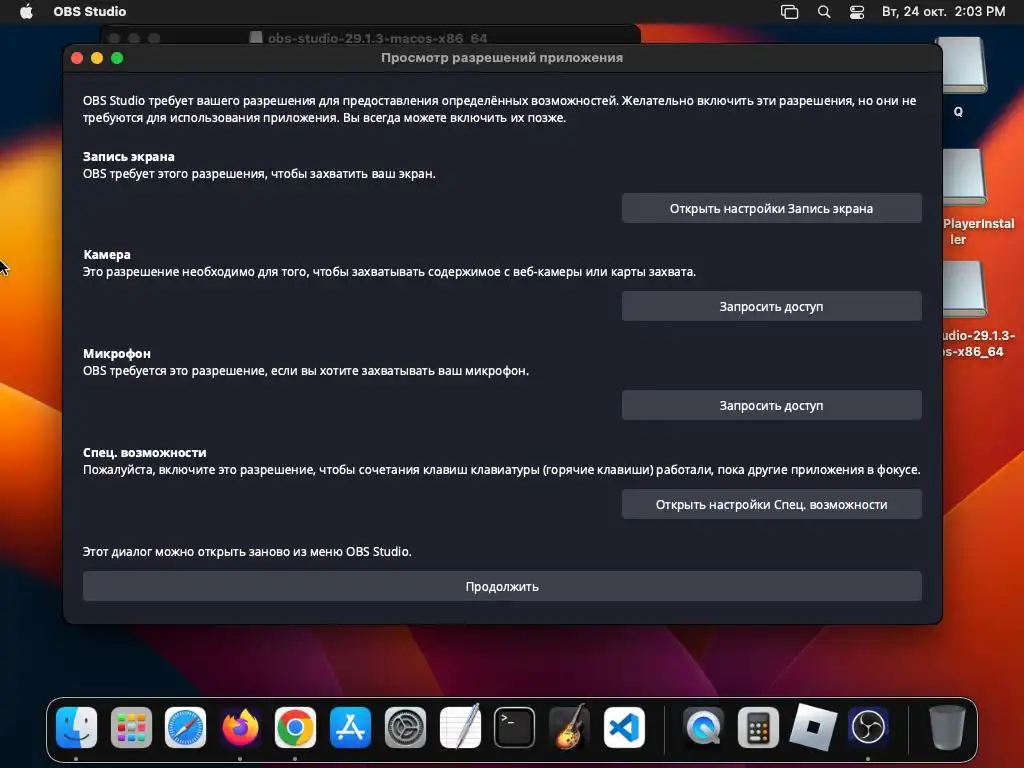Open Launchpad in the dock
1024x768 pixels.
[x=131, y=728]
